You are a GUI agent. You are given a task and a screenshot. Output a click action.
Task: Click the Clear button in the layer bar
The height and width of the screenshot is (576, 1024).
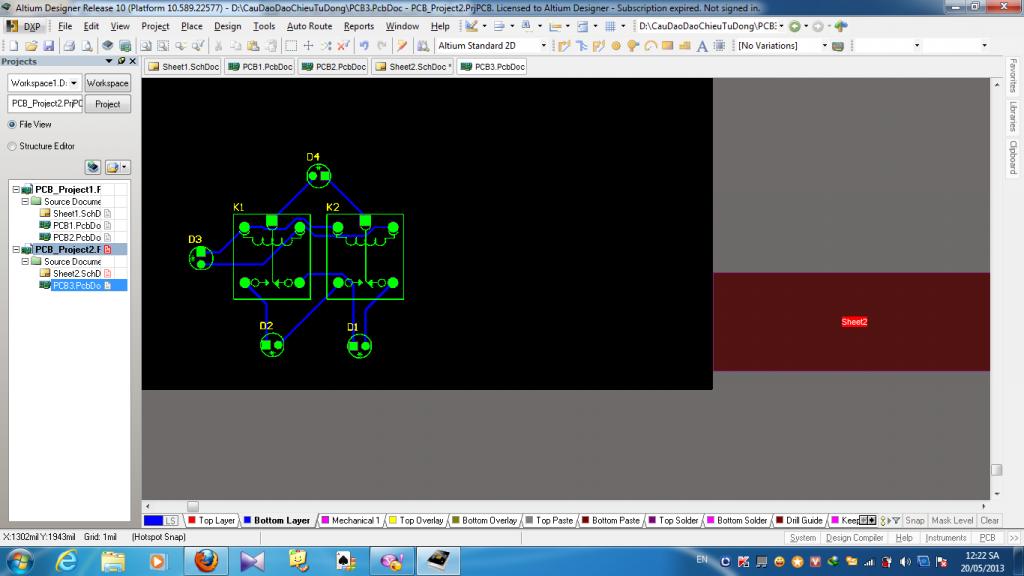click(989, 521)
